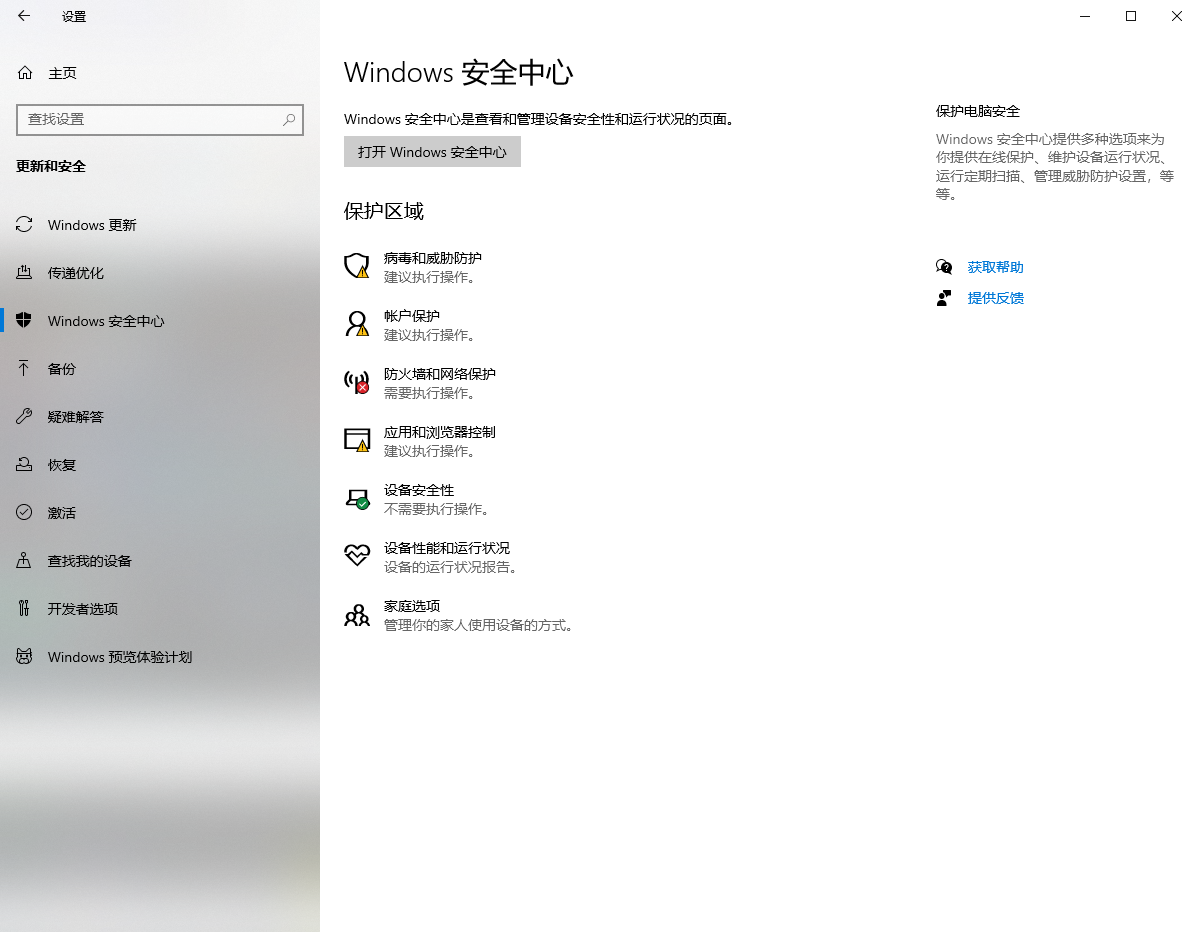Screen dimensions: 1200x932
Task: Close the 设置 window
Action: [1177, 16]
